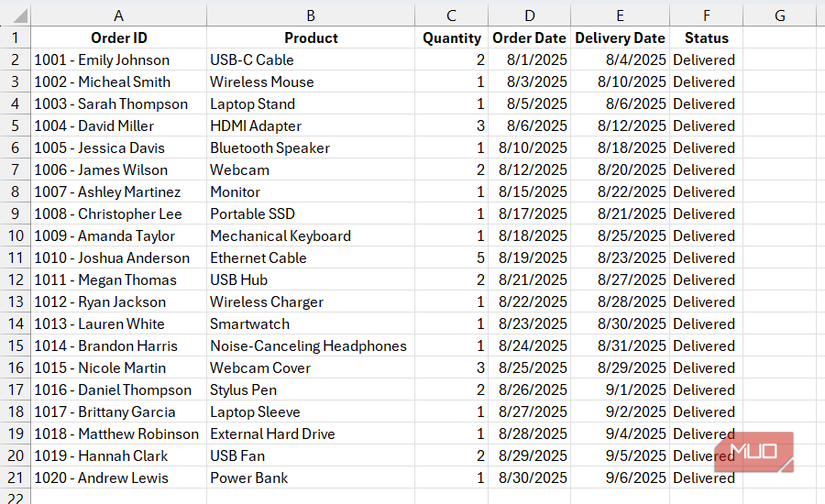Select the empty cell G1
The width and height of the screenshot is (825, 504).
[x=780, y=38]
